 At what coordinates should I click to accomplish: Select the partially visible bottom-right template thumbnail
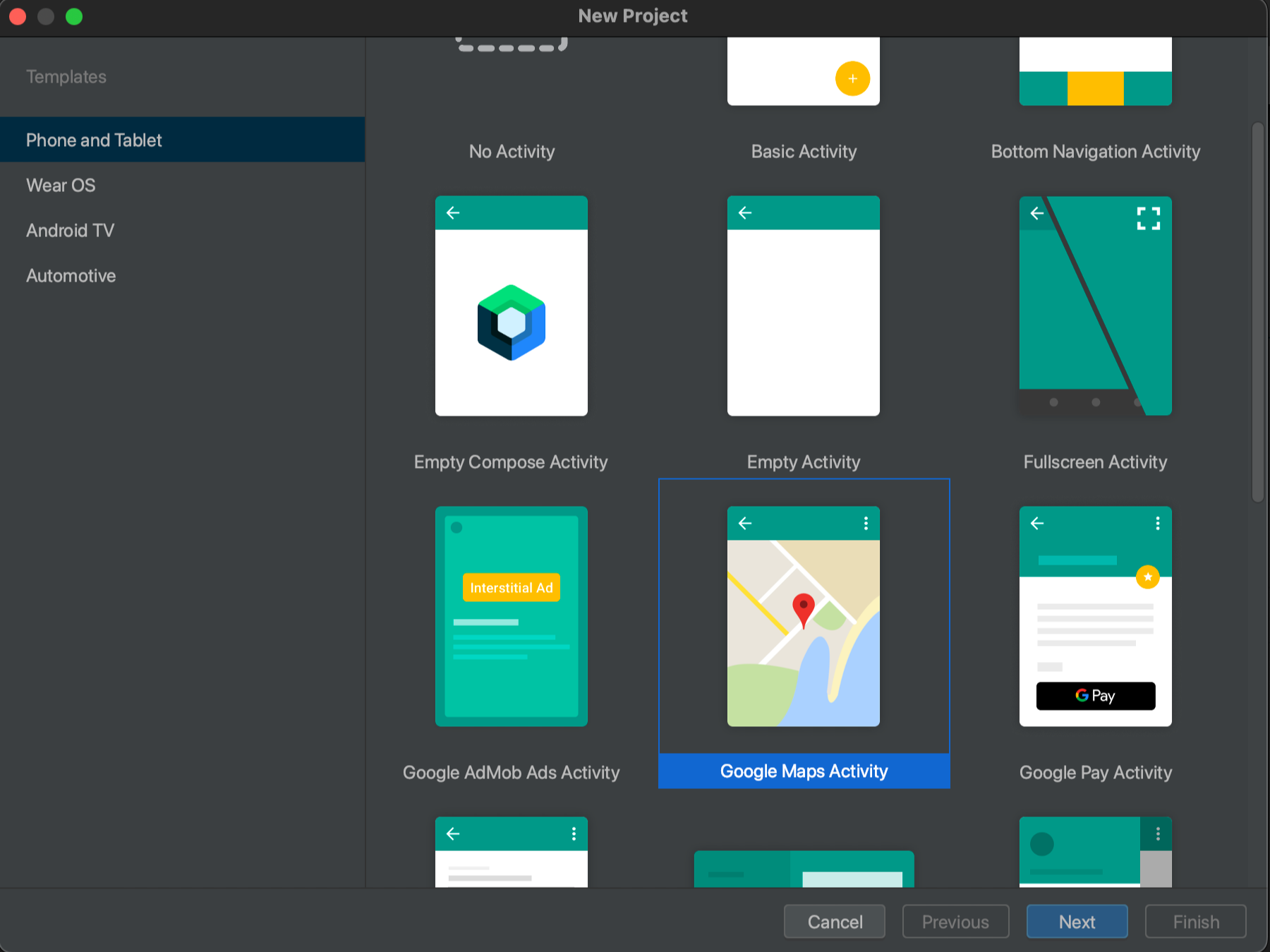(1096, 852)
